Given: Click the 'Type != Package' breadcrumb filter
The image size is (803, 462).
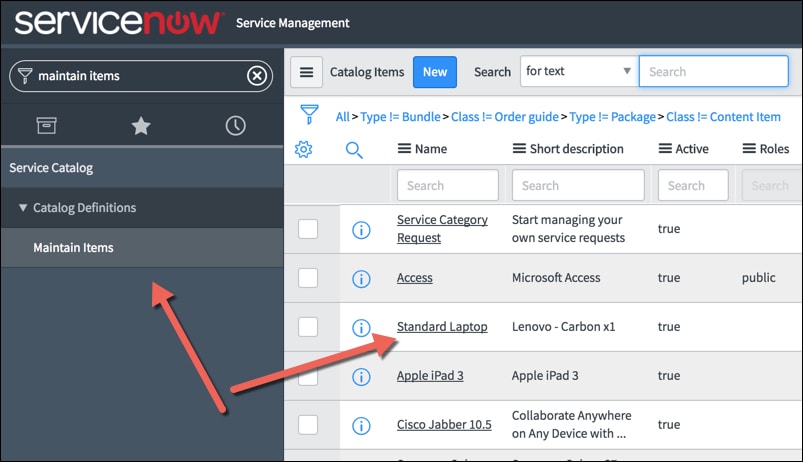Looking at the screenshot, I should pos(612,117).
